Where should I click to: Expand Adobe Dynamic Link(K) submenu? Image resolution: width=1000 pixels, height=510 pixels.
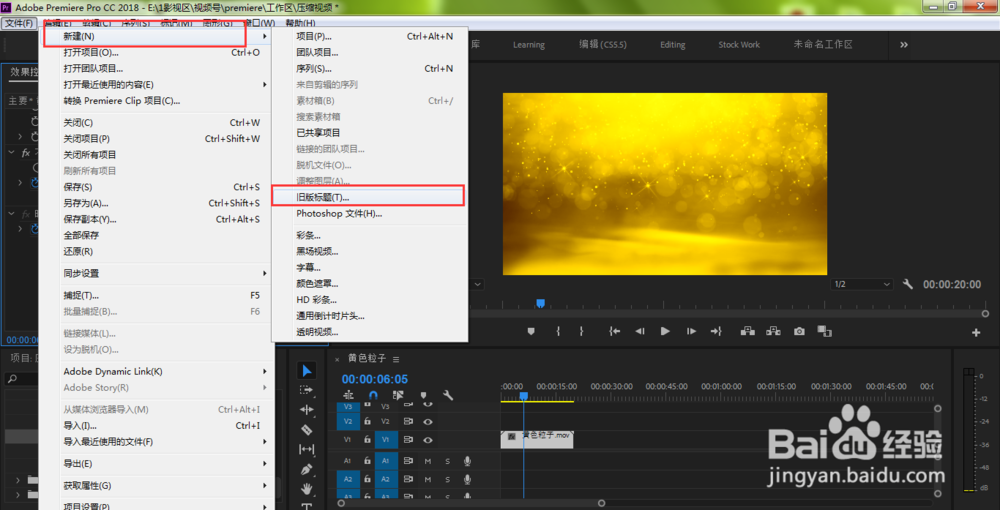pyautogui.click(x=157, y=372)
